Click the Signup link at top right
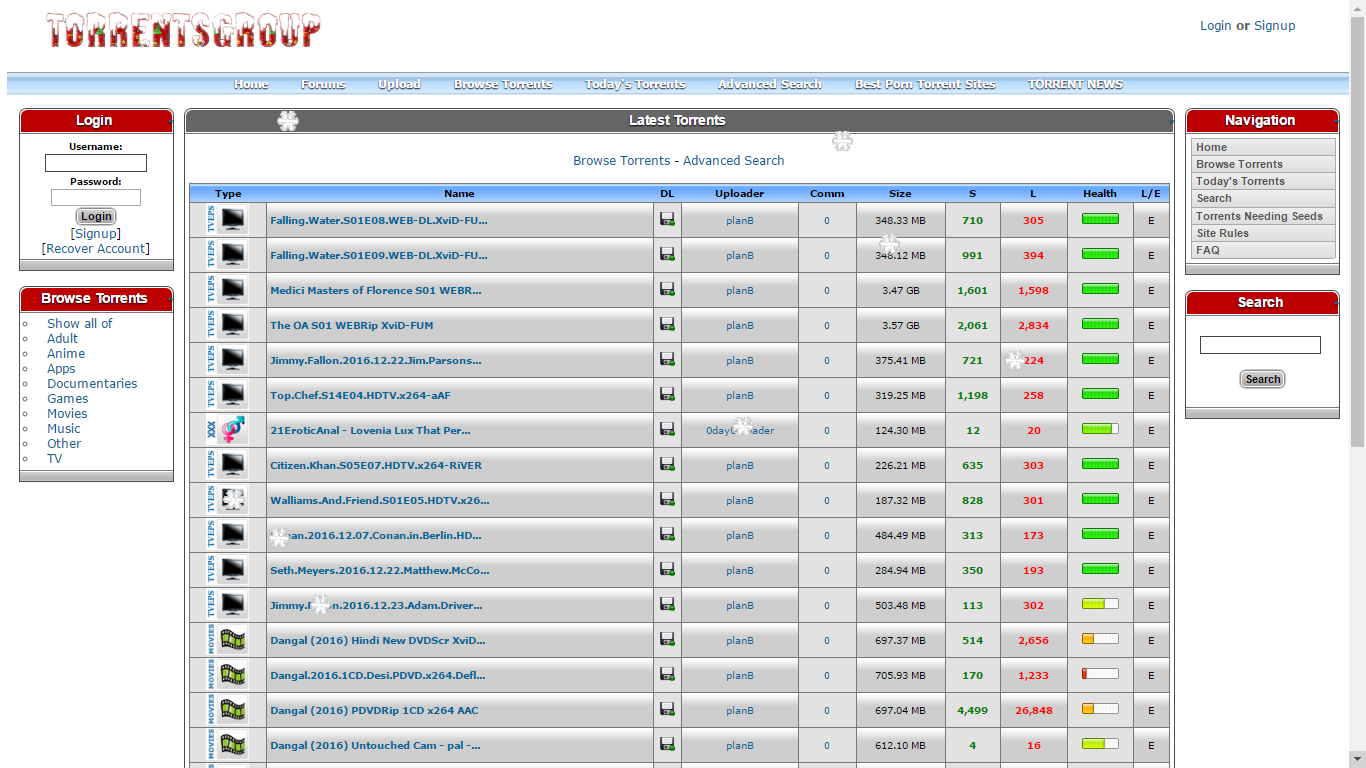The image size is (1366, 768). pyautogui.click(x=1274, y=26)
